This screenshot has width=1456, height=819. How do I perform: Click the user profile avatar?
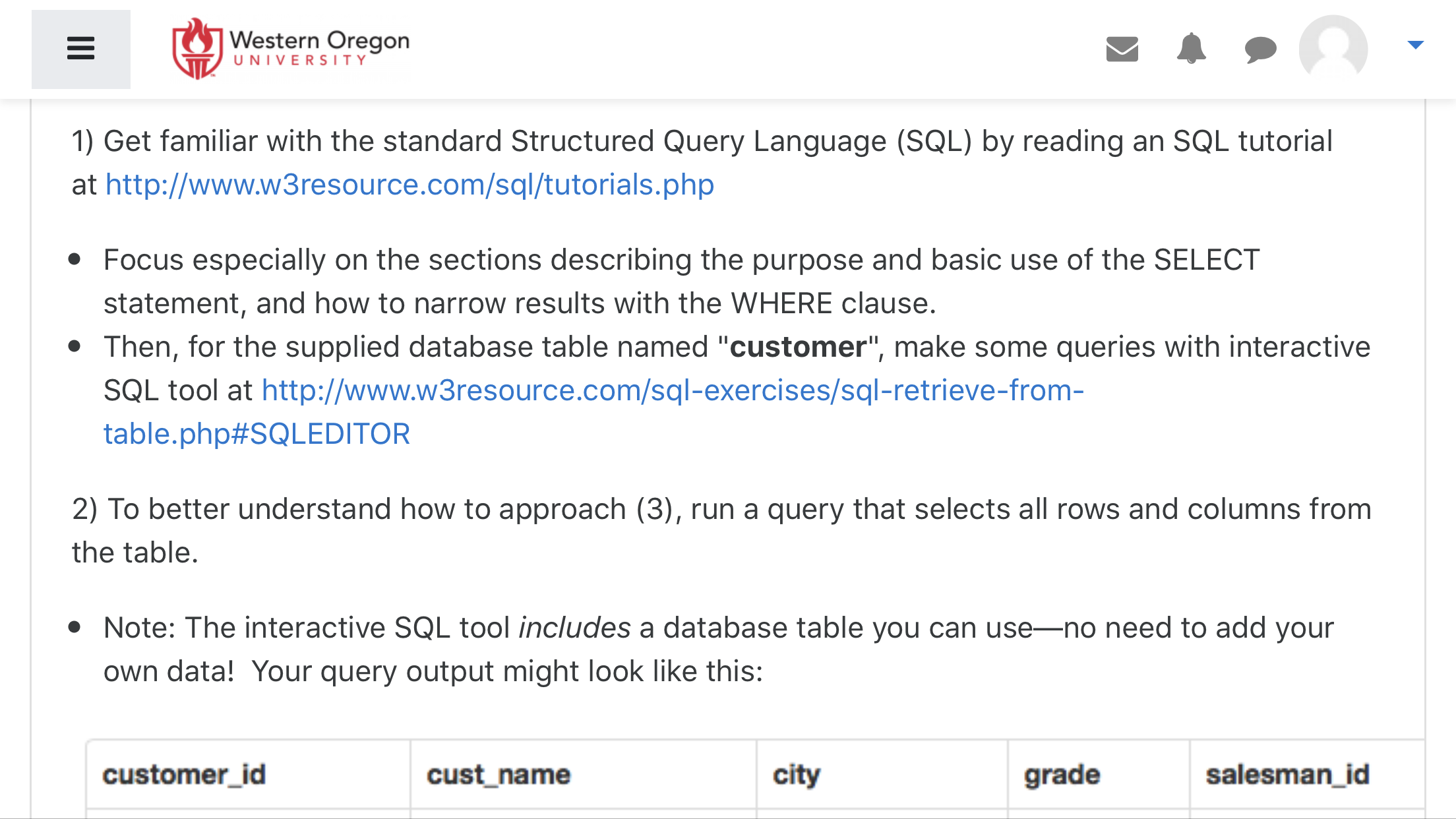[1333, 49]
